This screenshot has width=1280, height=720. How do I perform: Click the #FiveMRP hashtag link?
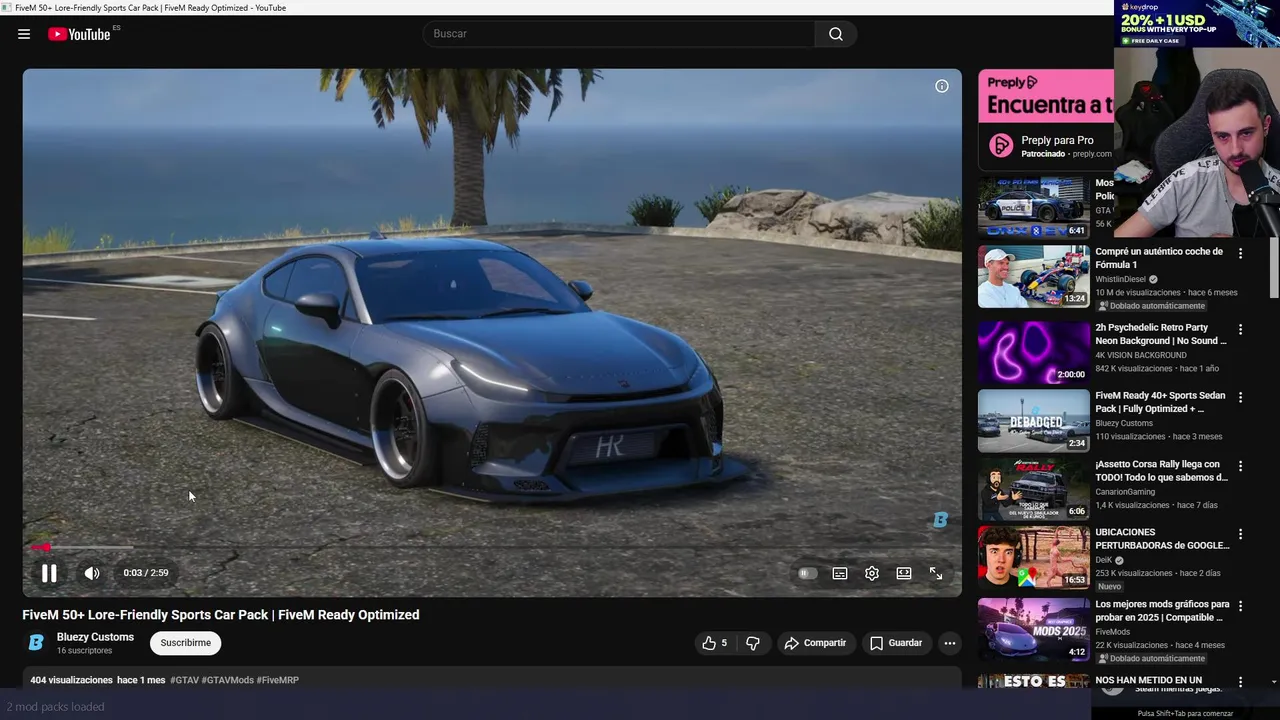click(x=278, y=680)
